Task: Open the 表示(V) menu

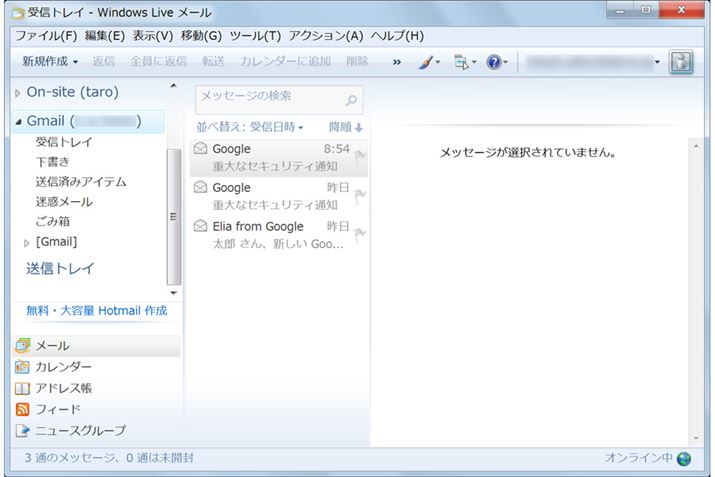Action: click(x=153, y=36)
